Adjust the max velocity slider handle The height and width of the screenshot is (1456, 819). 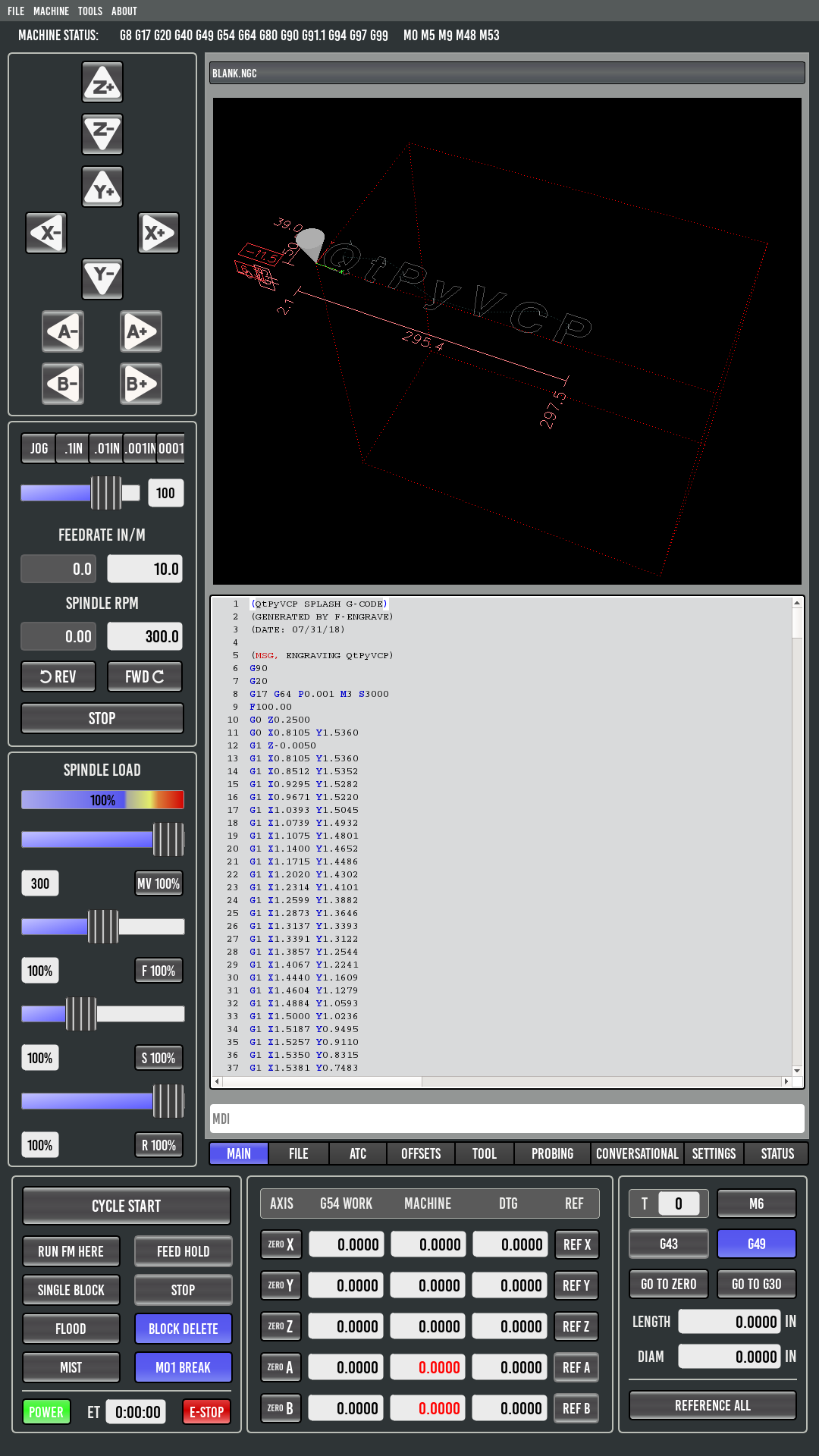point(168,839)
